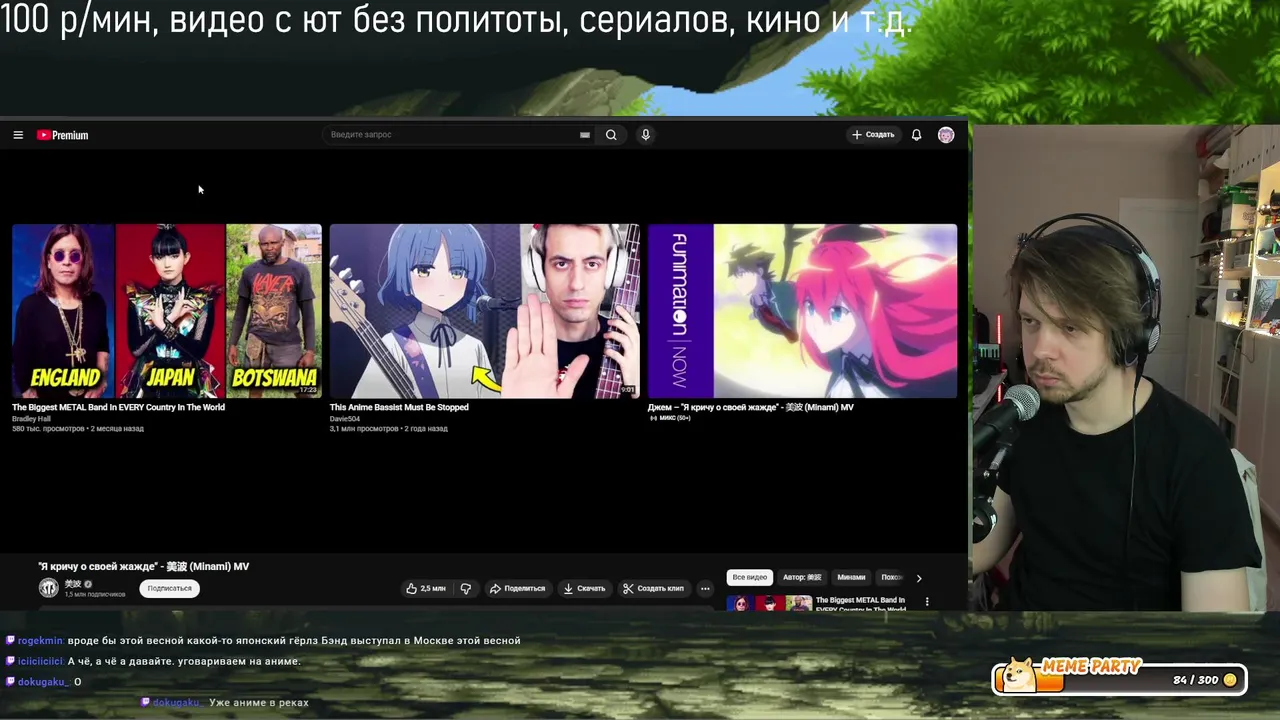This screenshot has width=1280, height=720.
Task: Click the Поделиться share button
Action: pyautogui.click(x=517, y=588)
